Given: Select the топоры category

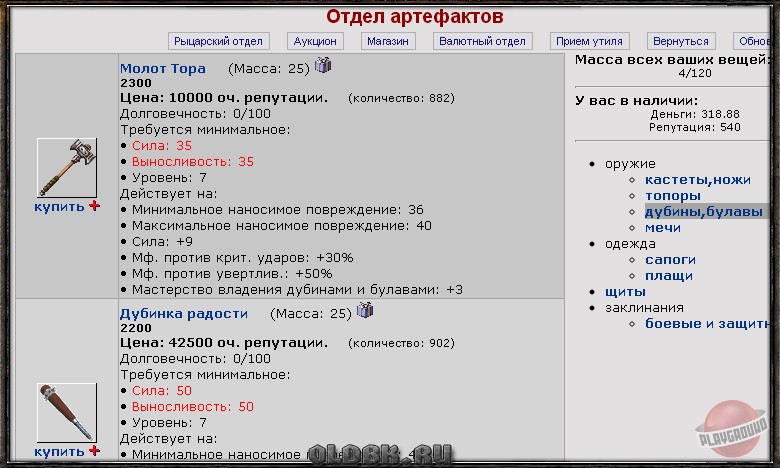Looking at the screenshot, I should click(x=672, y=195).
